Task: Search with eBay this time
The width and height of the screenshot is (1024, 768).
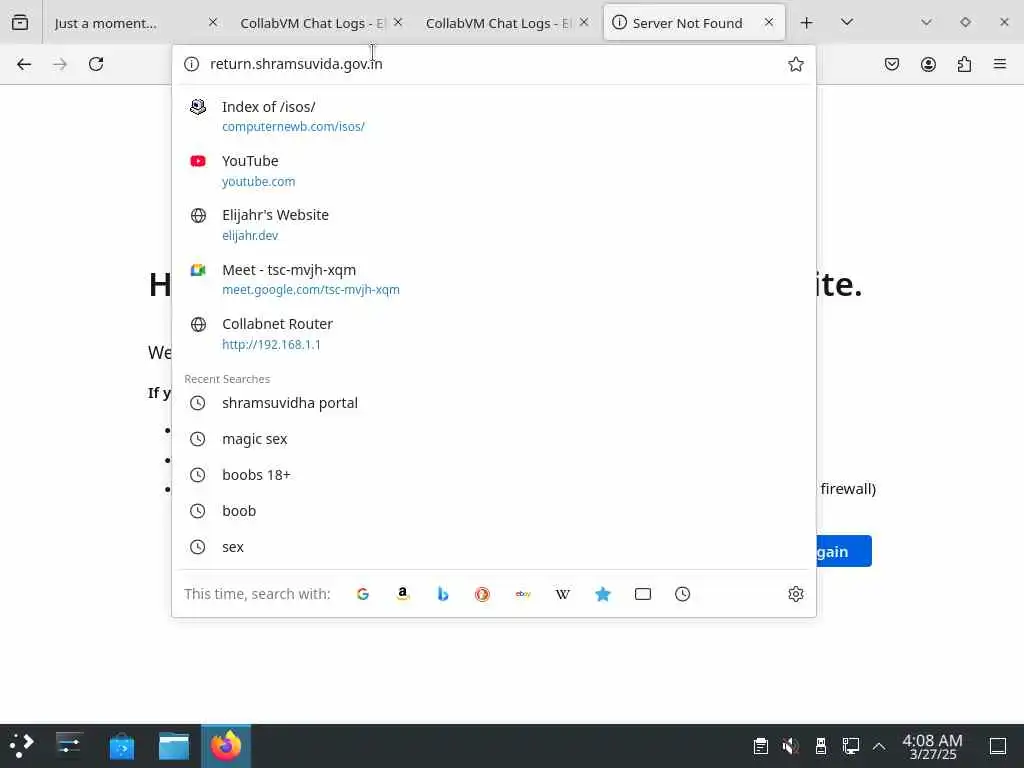Action: point(523,594)
